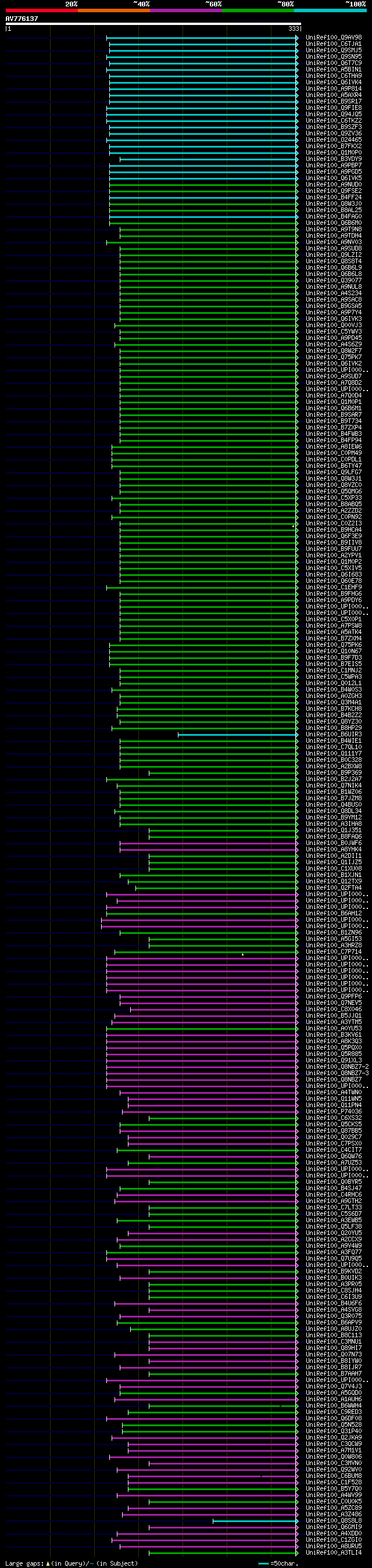The width and height of the screenshot is (372, 1568).
Task: Click the UniRef100_Q6IVK5 entry
Action: (334, 178)
